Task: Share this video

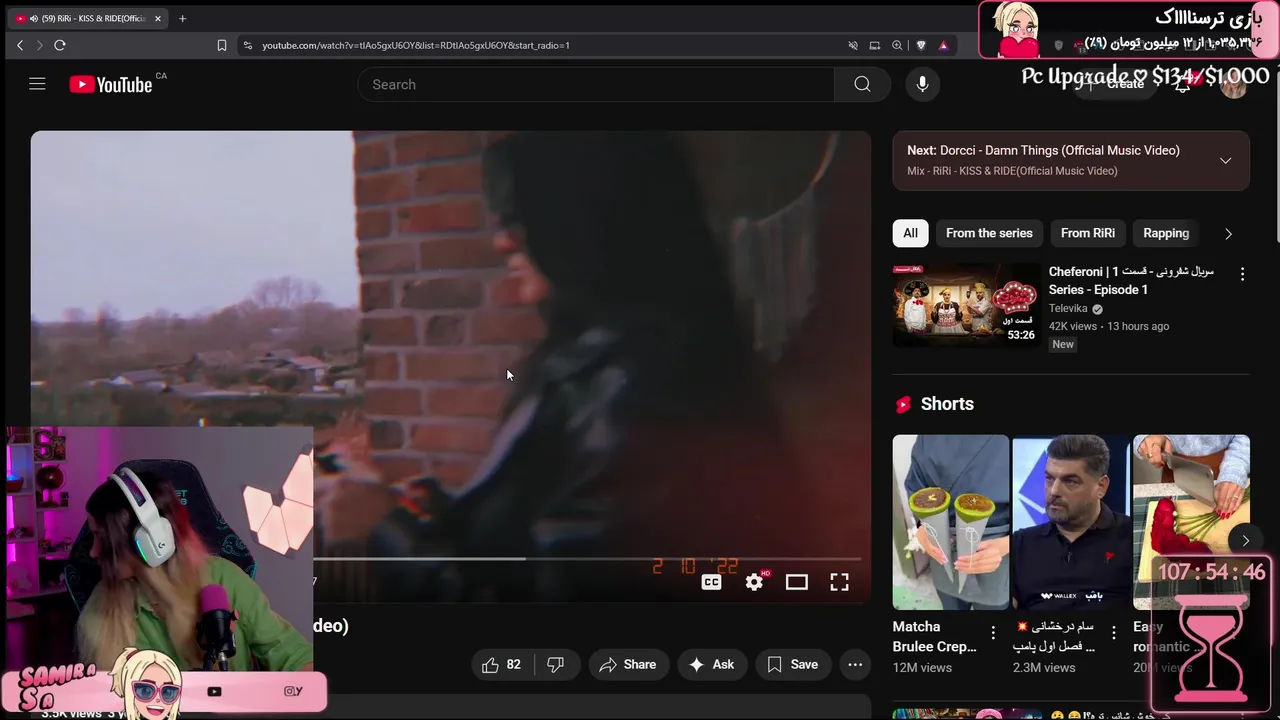Action: [x=628, y=664]
